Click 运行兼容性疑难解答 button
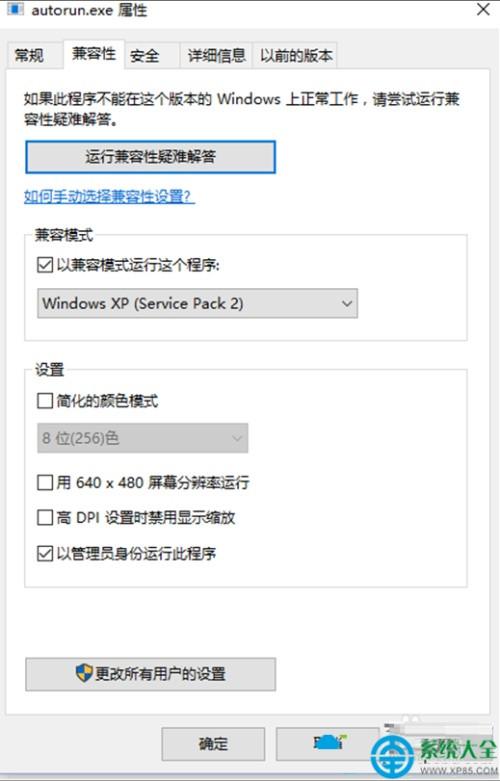Screen dimensions: 500x781 pos(150,157)
